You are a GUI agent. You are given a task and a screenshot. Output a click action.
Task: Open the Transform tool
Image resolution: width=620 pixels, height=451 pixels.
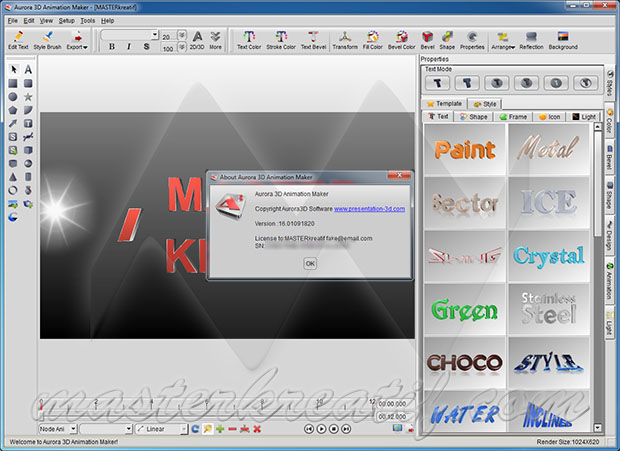click(x=345, y=40)
